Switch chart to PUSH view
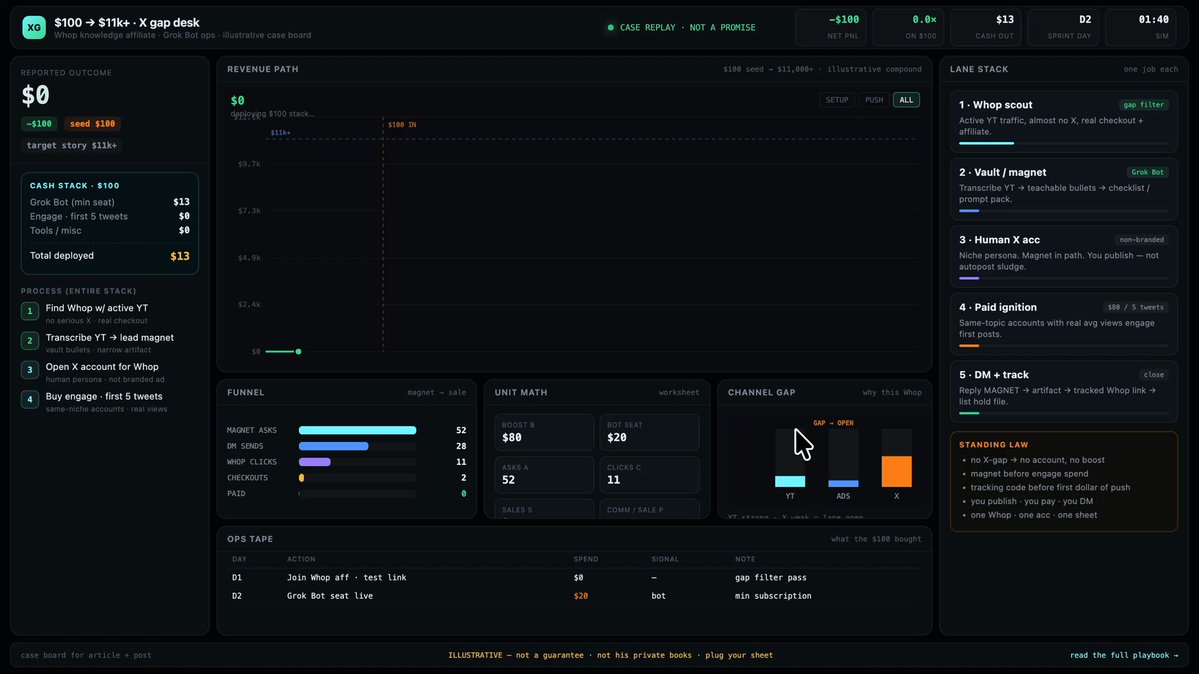 [x=874, y=100]
